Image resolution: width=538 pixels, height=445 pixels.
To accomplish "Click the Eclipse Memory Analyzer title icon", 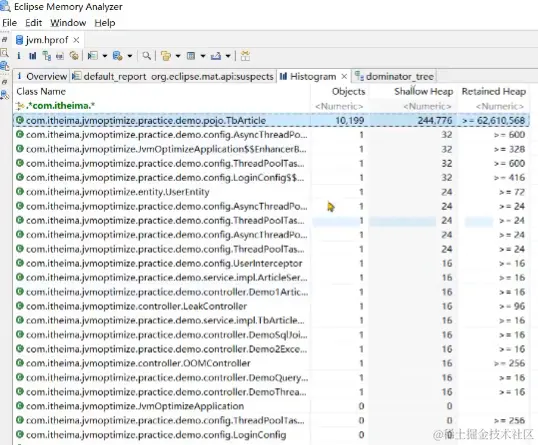I will click(x=5, y=6).
